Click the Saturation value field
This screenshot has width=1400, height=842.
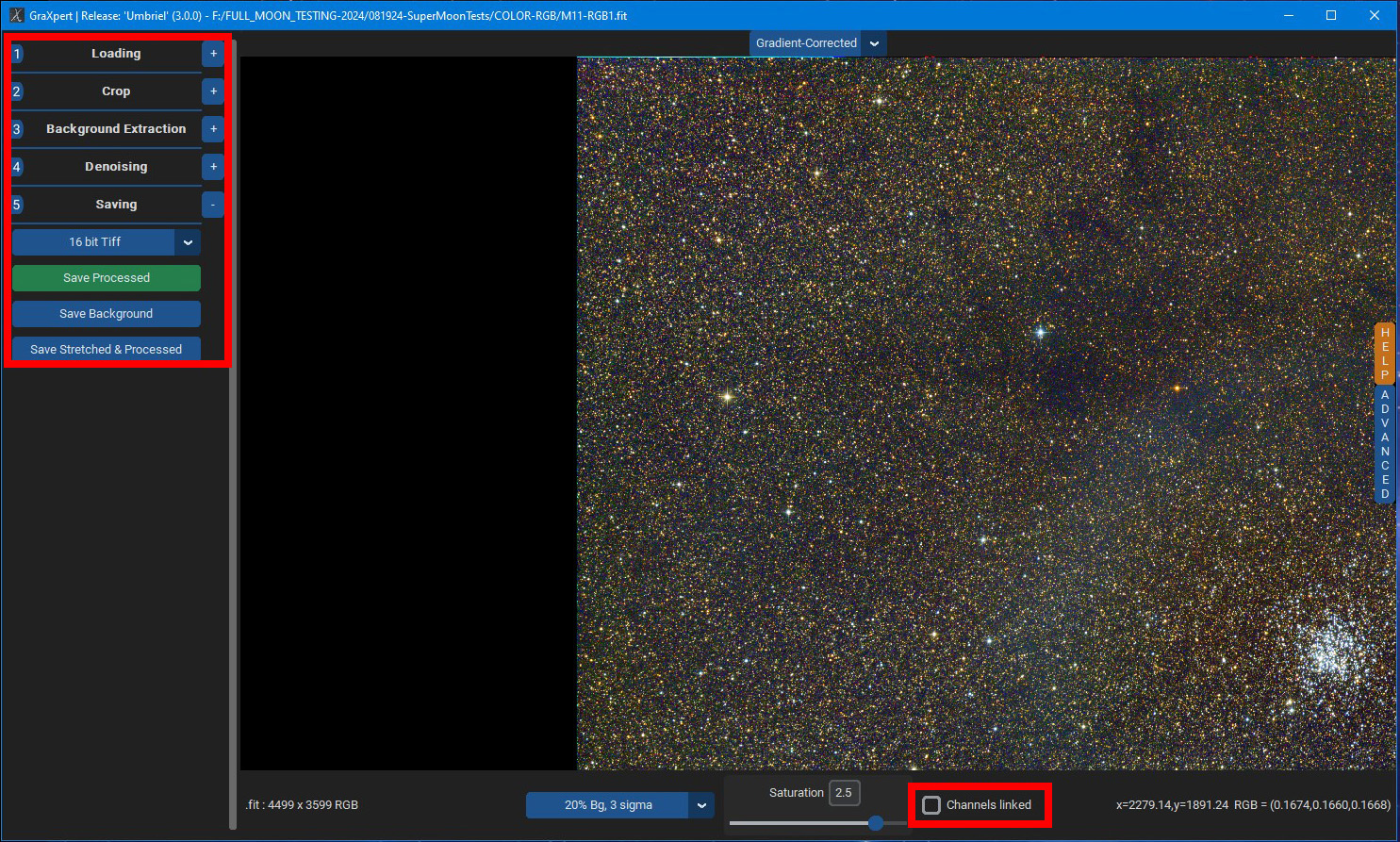[844, 793]
